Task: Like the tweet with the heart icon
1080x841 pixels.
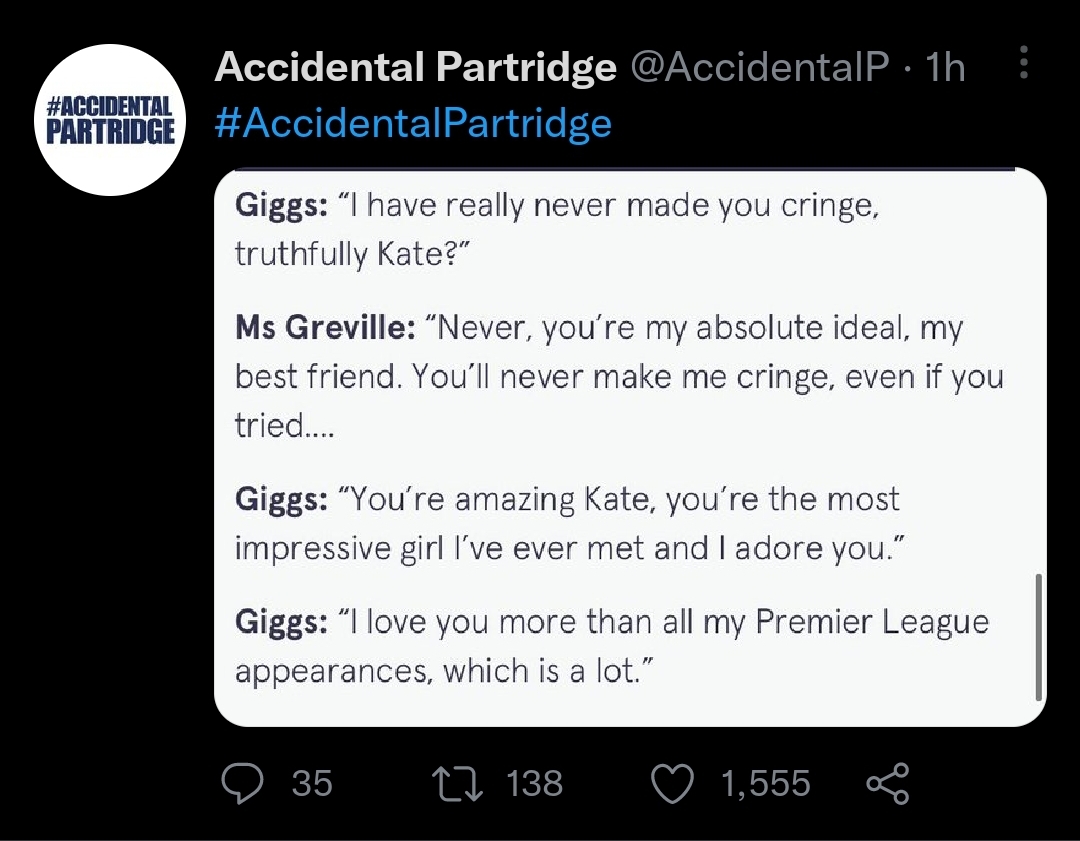Action: click(674, 783)
